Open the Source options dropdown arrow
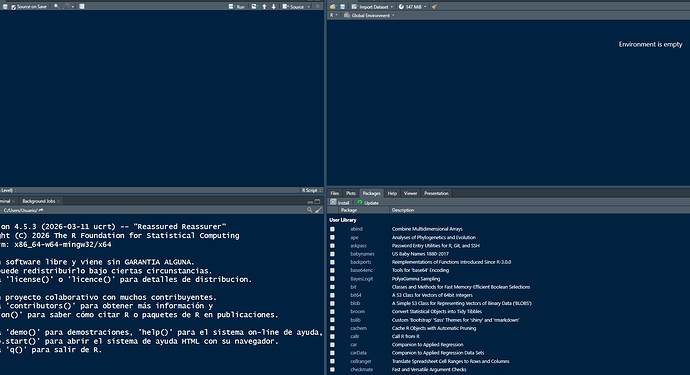 308,7
